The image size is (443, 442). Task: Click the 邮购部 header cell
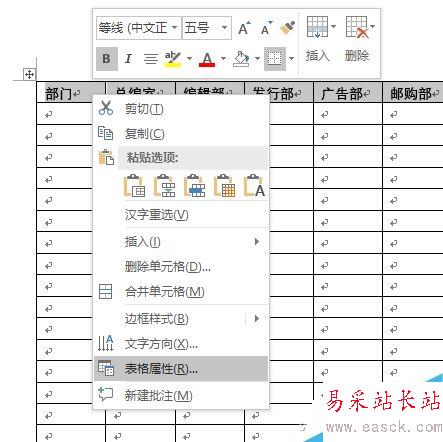(413, 92)
